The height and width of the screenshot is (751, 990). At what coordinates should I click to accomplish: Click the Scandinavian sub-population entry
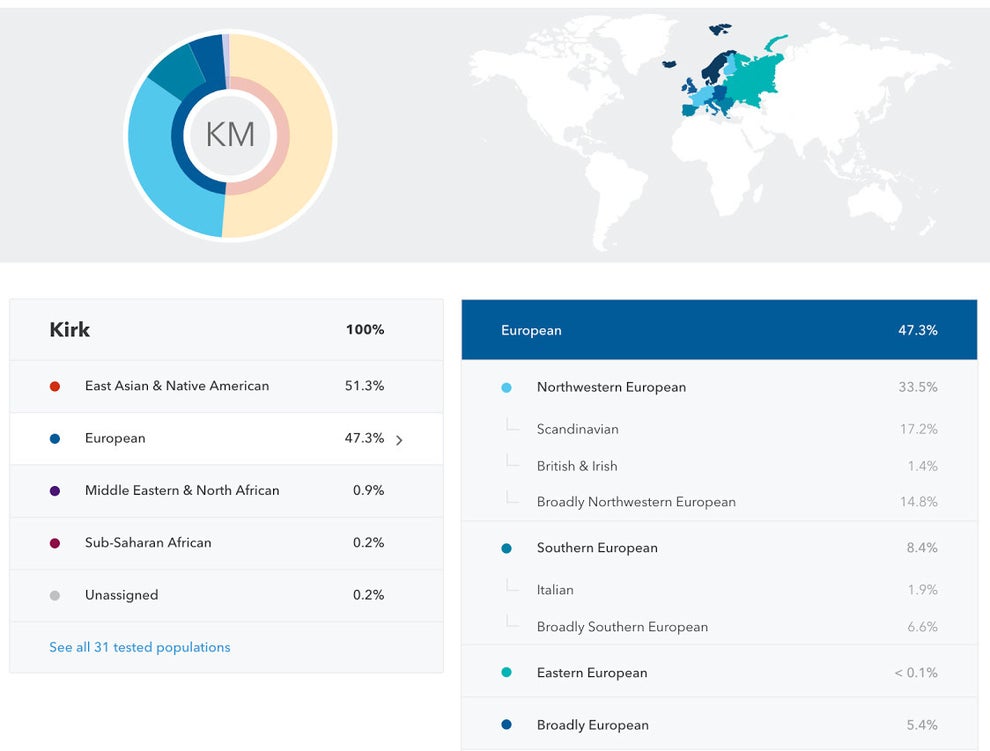pos(577,429)
